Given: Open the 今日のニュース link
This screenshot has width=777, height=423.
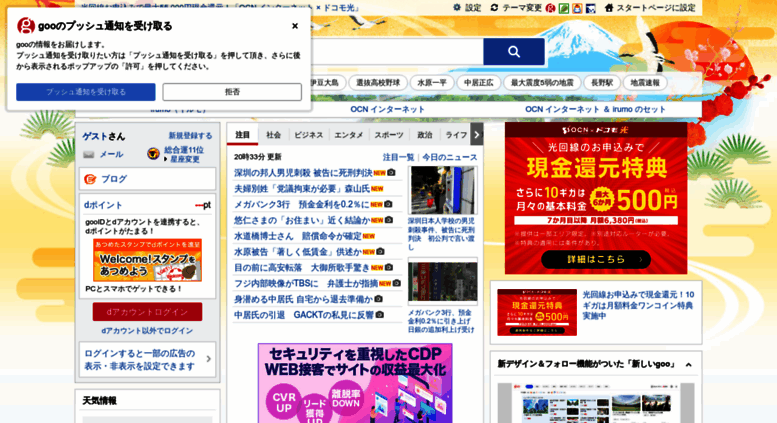Looking at the screenshot, I should [450, 157].
